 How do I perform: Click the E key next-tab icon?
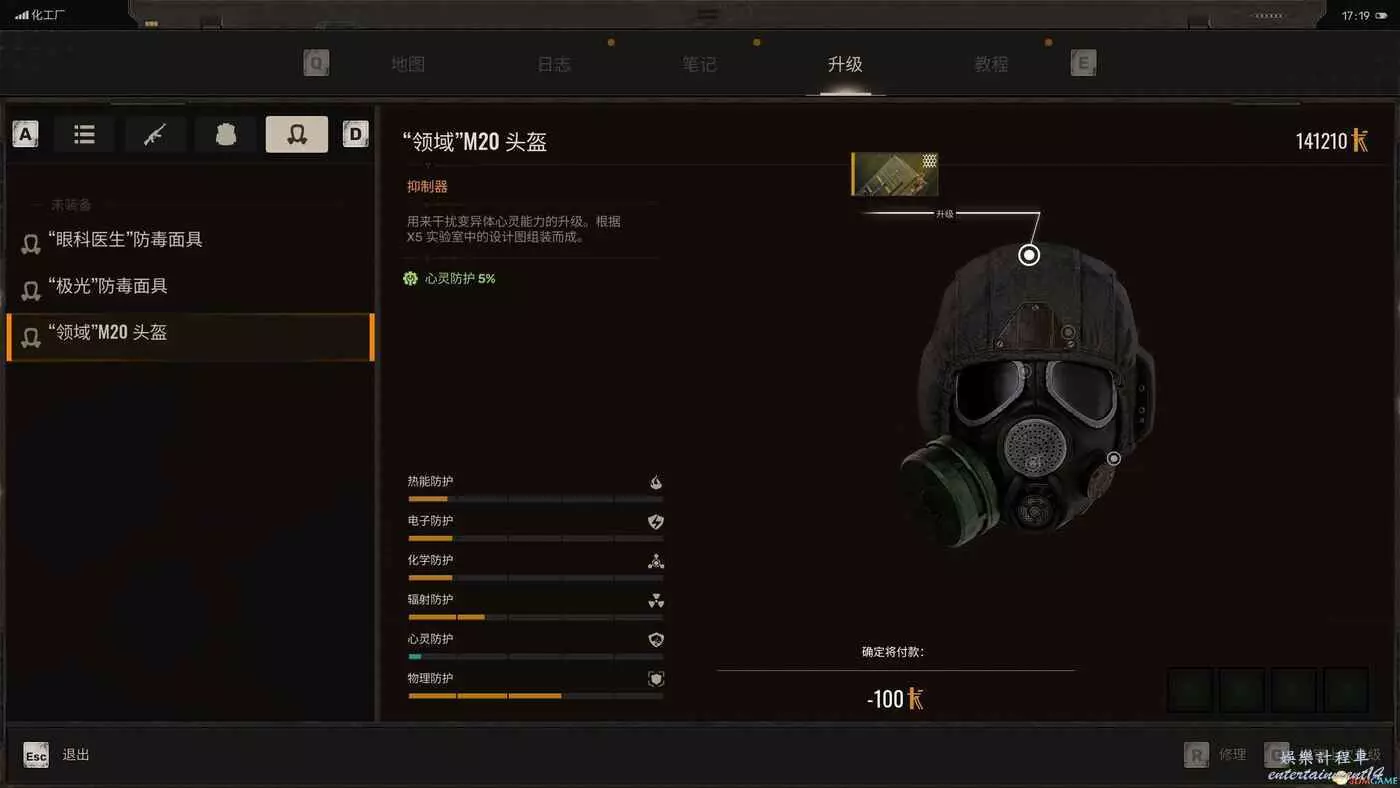(x=1083, y=64)
